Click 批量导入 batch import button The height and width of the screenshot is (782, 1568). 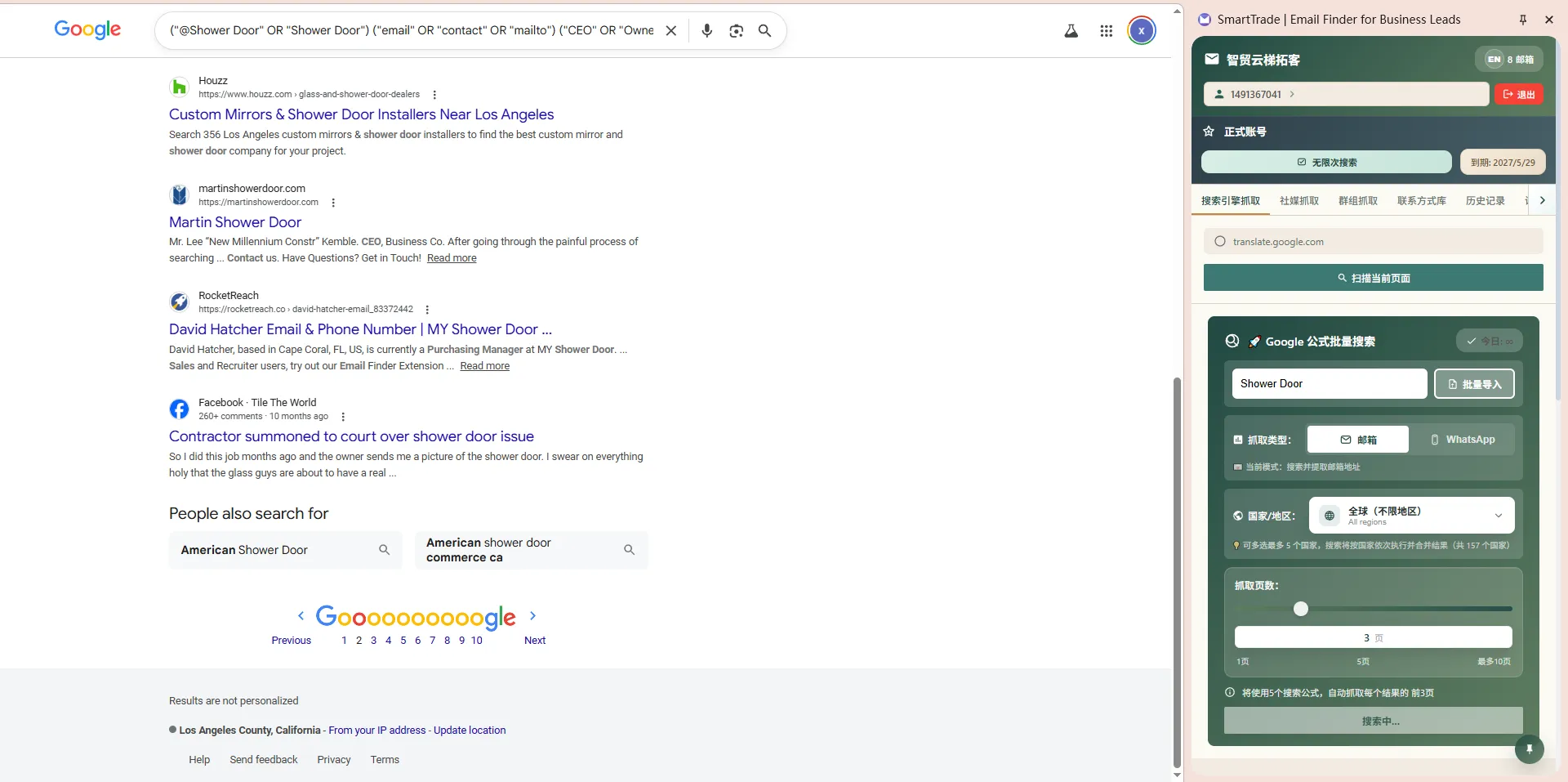click(1473, 384)
